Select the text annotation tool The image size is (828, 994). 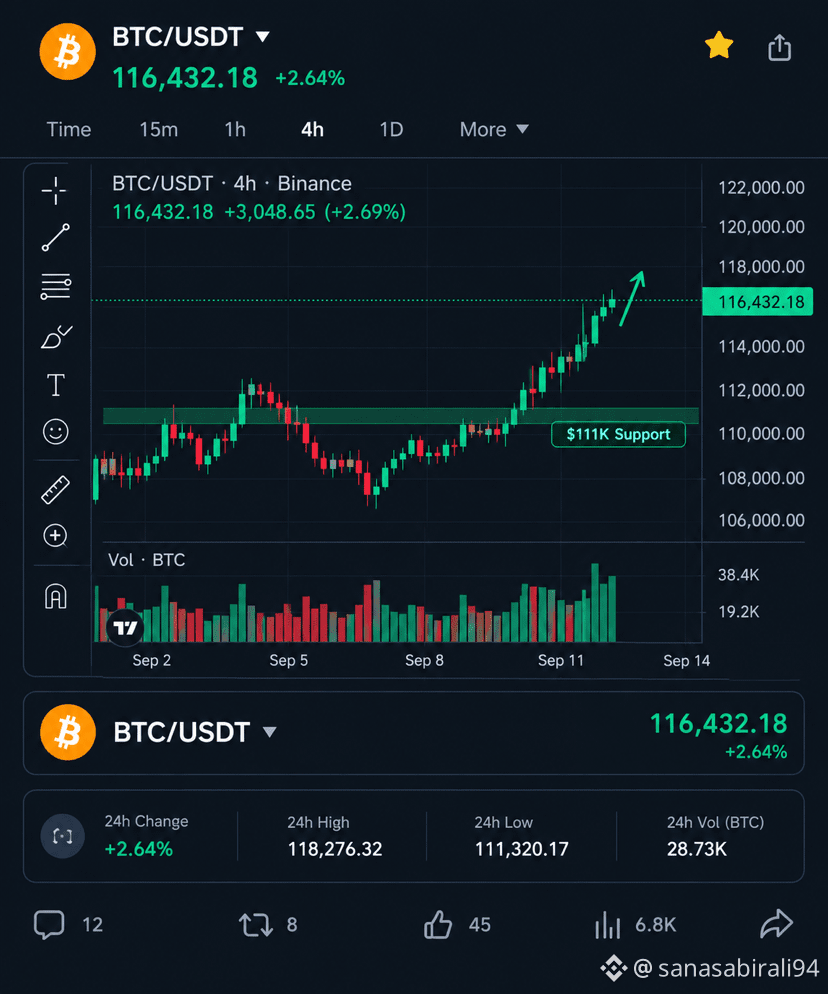click(56, 385)
